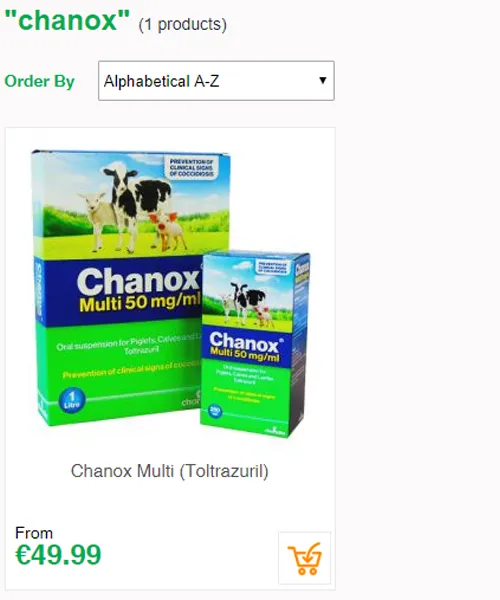Click the (1 products) count text
This screenshot has height=600, width=500.
(182, 24)
